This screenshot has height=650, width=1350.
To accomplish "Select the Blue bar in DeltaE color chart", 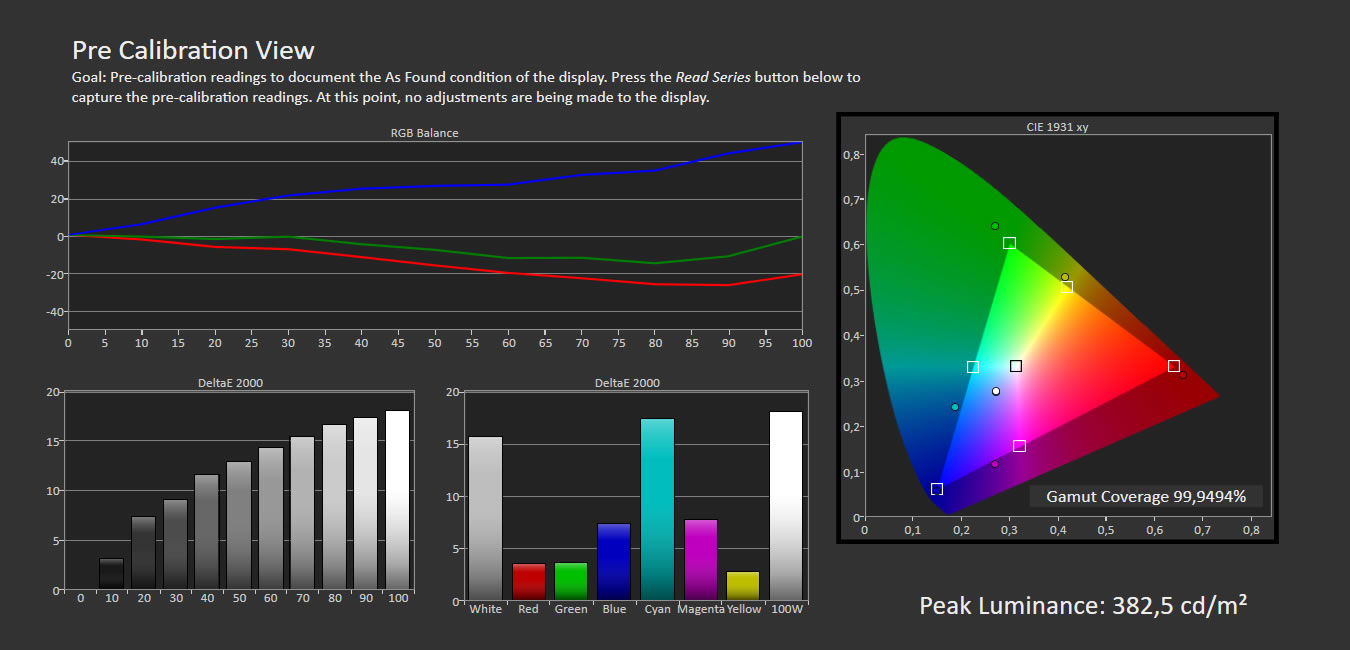I will (613, 561).
